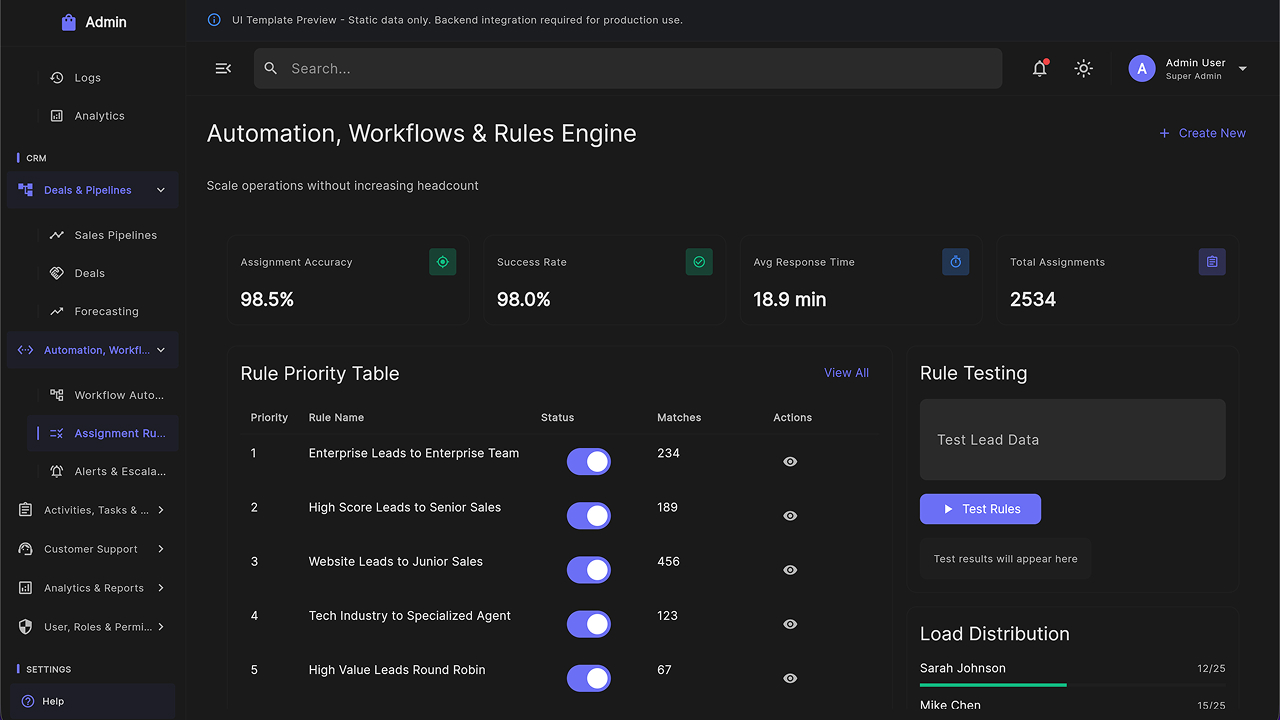The width and height of the screenshot is (1280, 720).
Task: Toggle the High Value Leads Round Robin rule
Action: pyautogui.click(x=589, y=677)
